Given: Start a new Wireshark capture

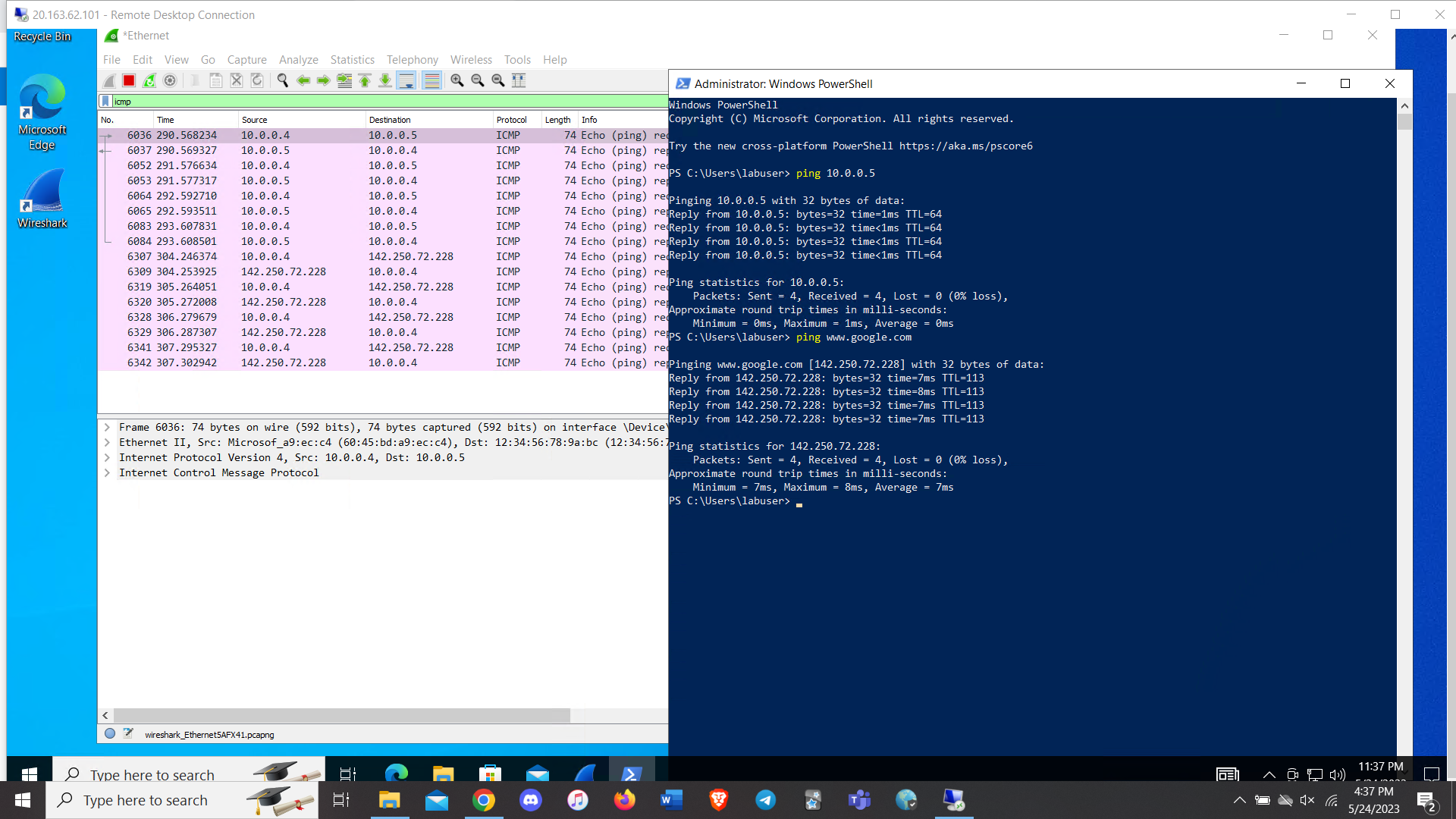Looking at the screenshot, I should [108, 80].
